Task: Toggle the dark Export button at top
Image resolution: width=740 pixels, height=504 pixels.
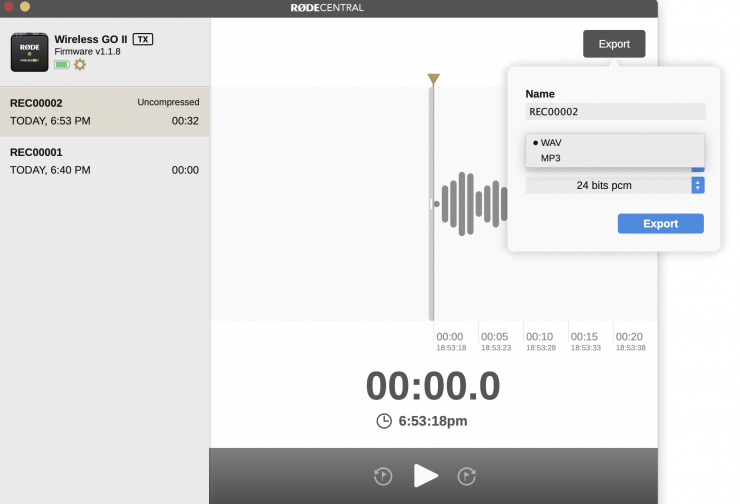Action: [614, 44]
